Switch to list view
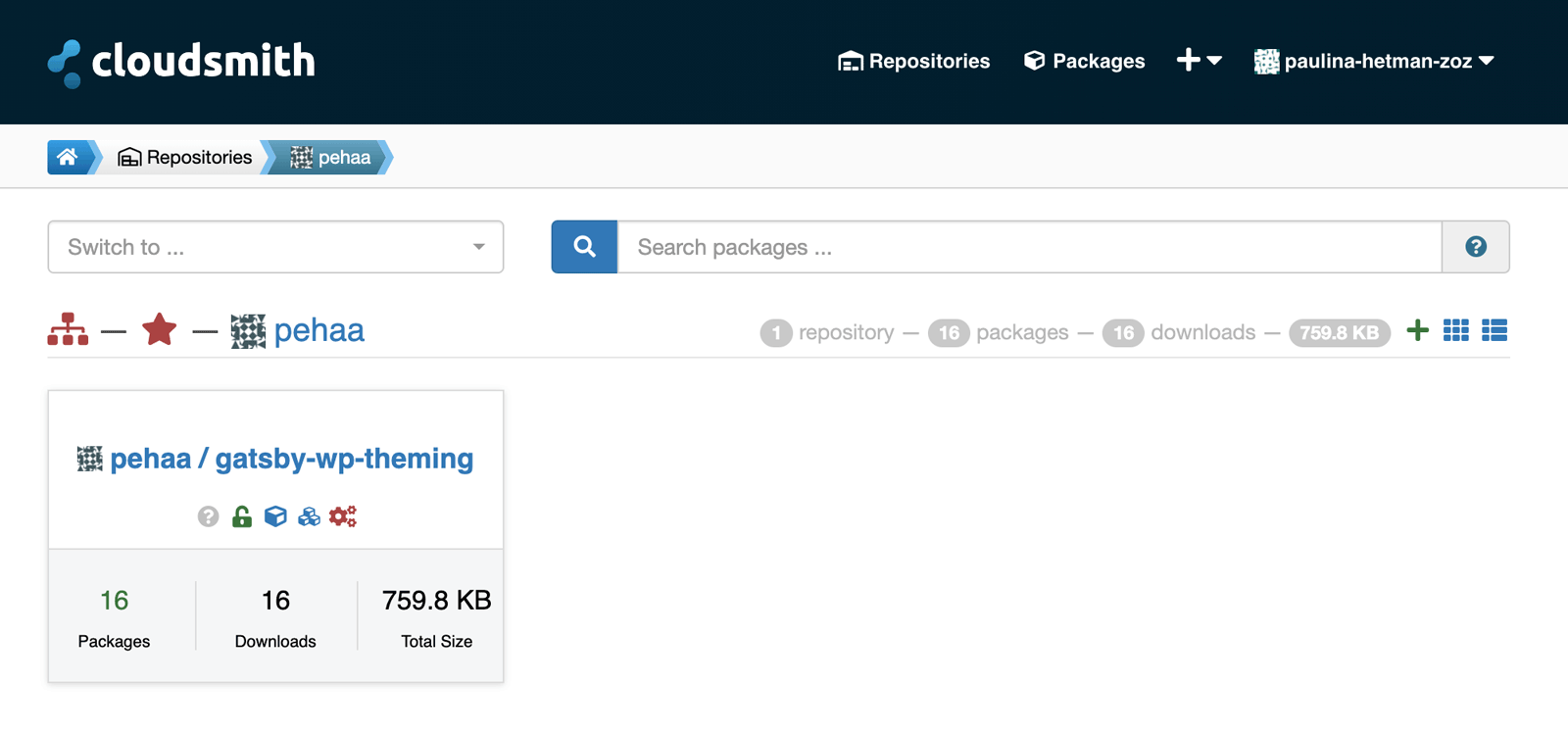 (x=1494, y=330)
